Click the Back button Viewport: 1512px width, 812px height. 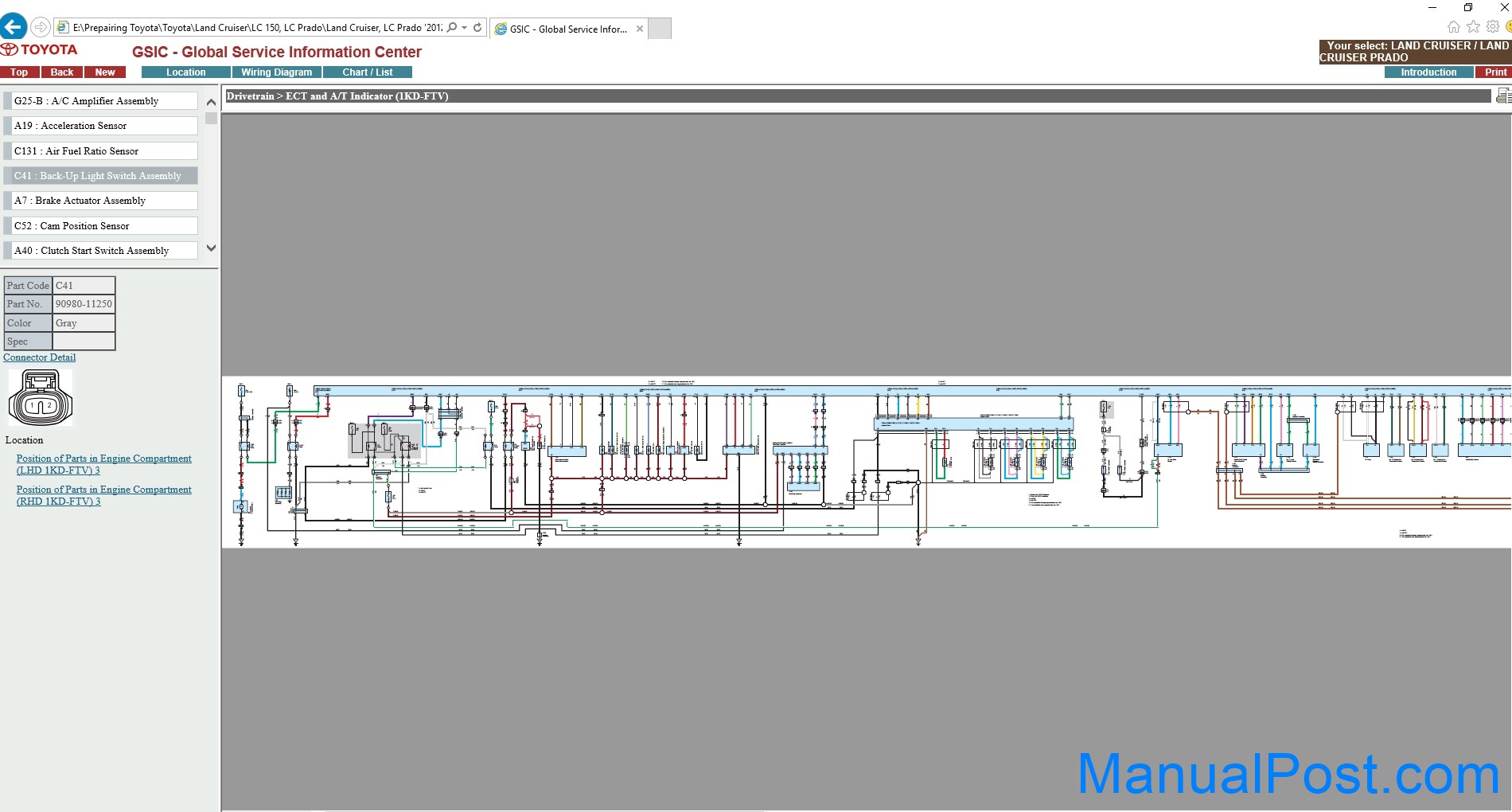click(x=62, y=72)
